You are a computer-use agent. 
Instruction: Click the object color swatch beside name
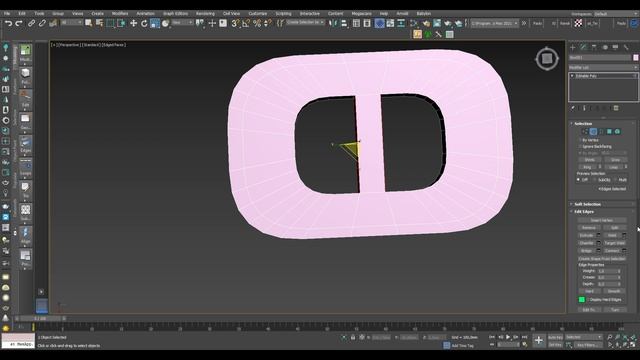(x=636, y=58)
